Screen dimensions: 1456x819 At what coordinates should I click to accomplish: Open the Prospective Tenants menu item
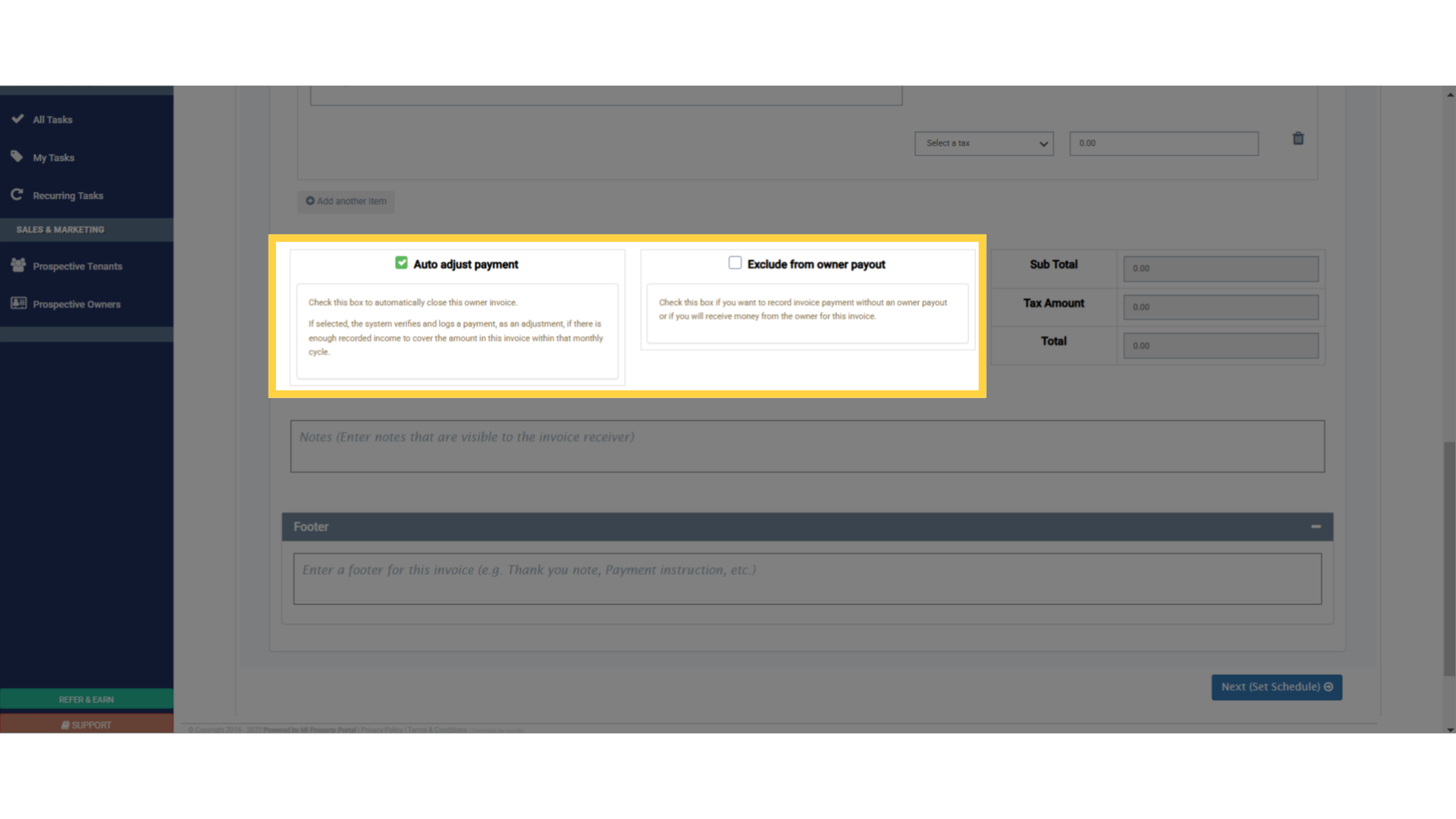pyautogui.click(x=77, y=266)
